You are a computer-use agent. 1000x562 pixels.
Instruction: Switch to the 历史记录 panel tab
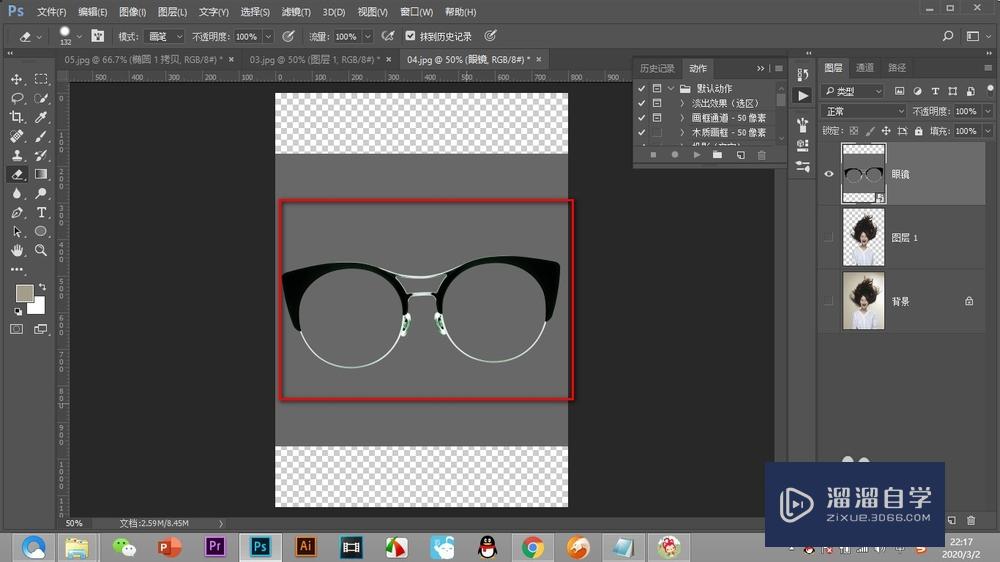pos(657,68)
